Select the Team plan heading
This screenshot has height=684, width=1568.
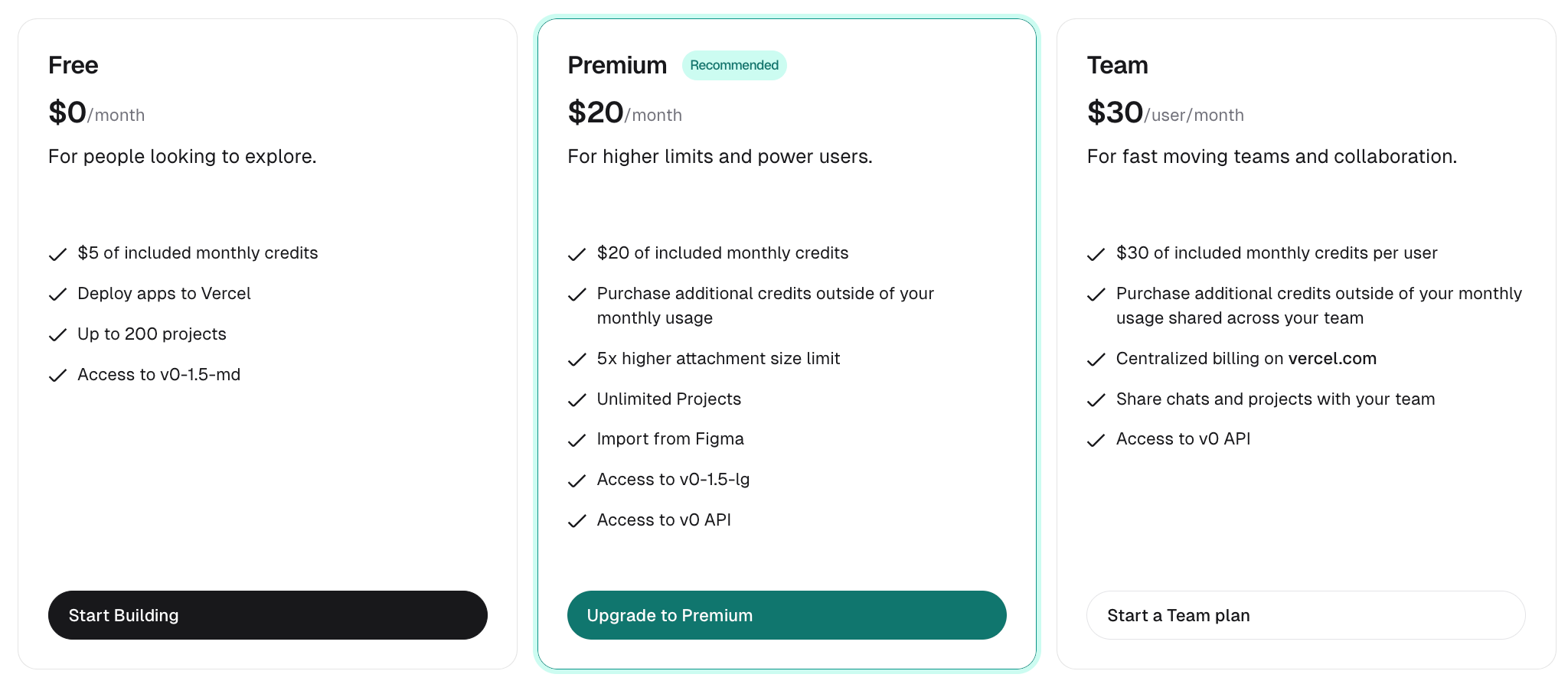pos(1117,66)
